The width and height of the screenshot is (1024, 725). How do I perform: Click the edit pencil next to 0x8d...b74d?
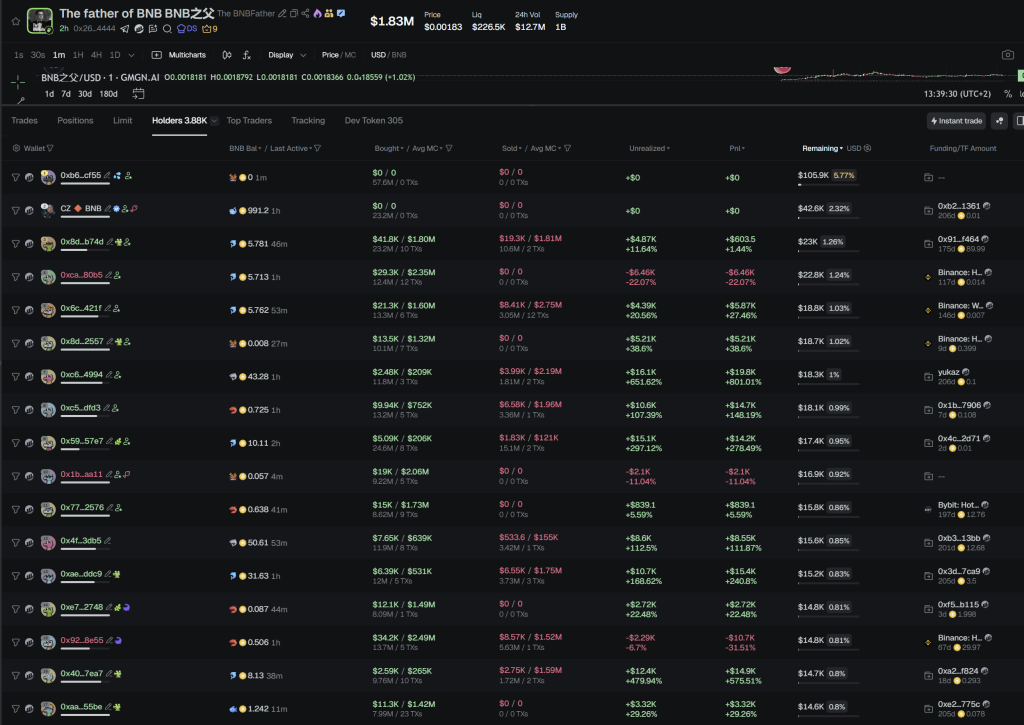point(108,241)
